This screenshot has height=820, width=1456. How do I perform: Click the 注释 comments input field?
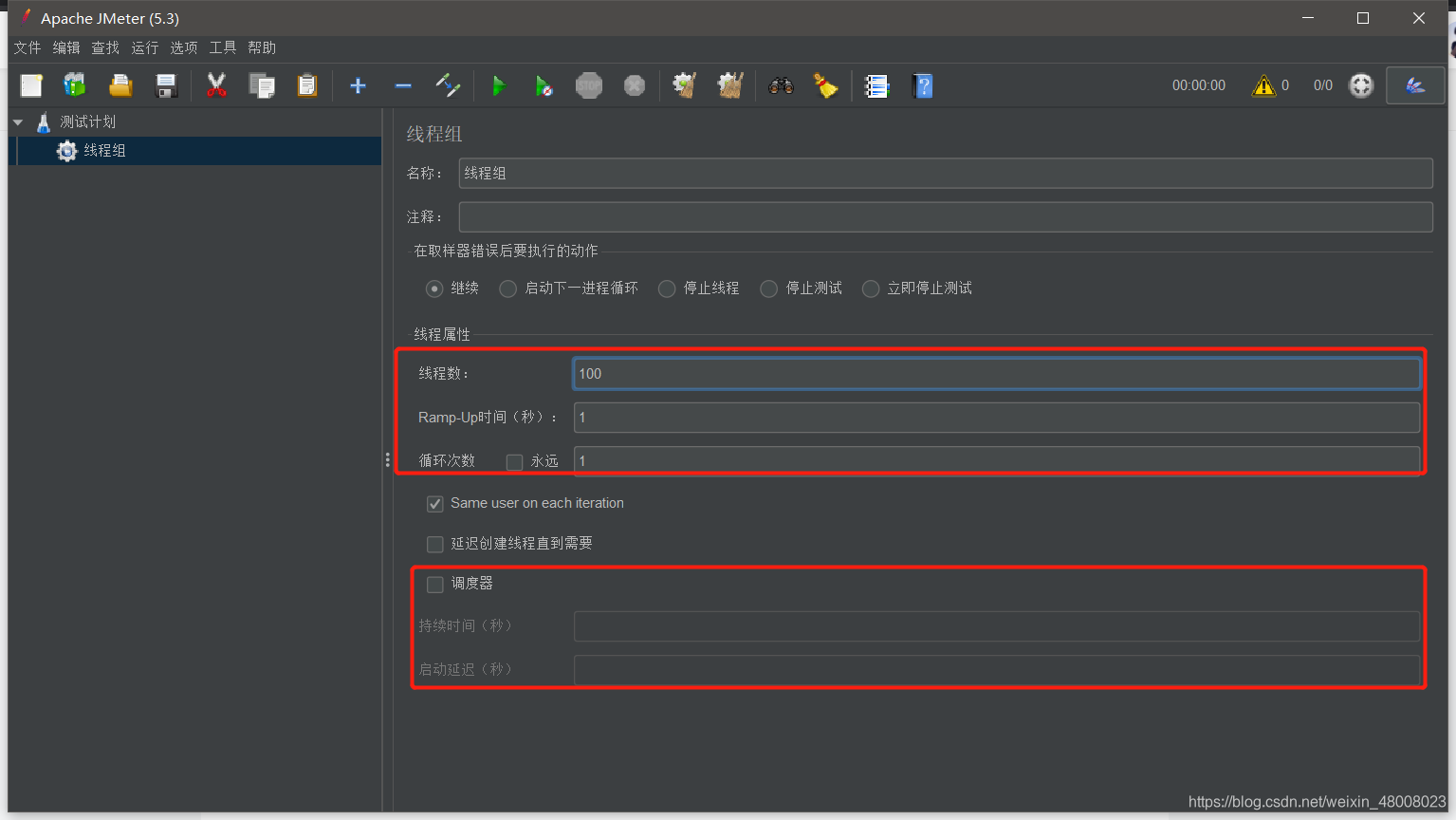[x=946, y=216]
